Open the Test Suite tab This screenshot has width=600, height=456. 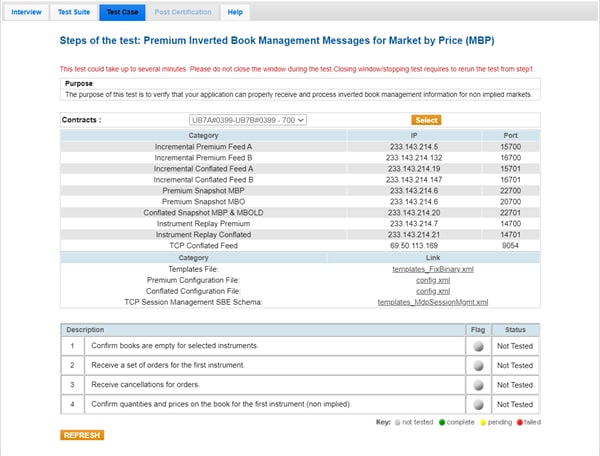click(x=72, y=12)
